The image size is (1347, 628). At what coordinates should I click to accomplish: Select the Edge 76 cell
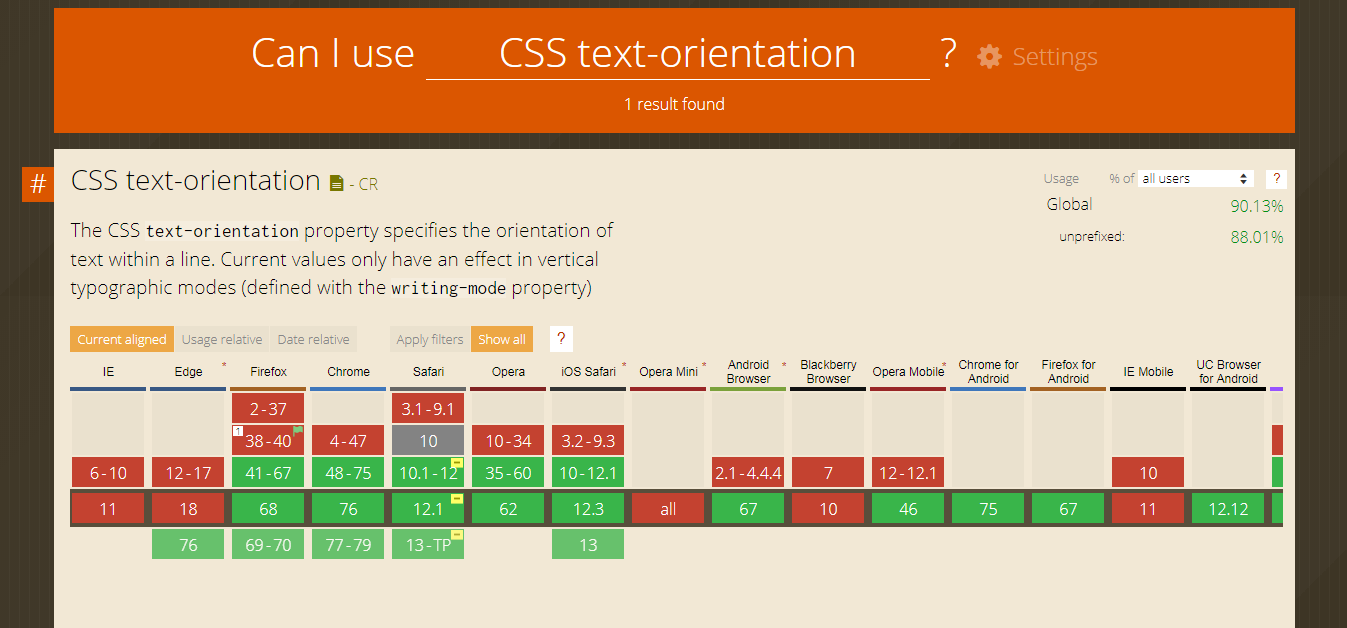pos(188,545)
